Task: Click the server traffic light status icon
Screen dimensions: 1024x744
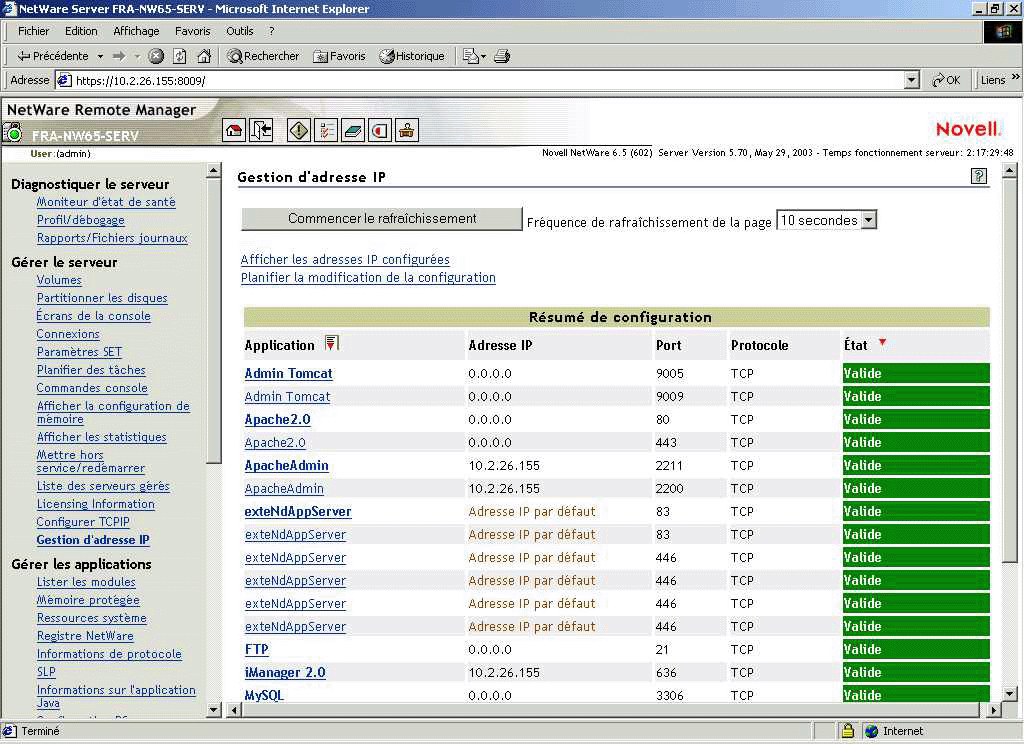Action: [x=13, y=132]
